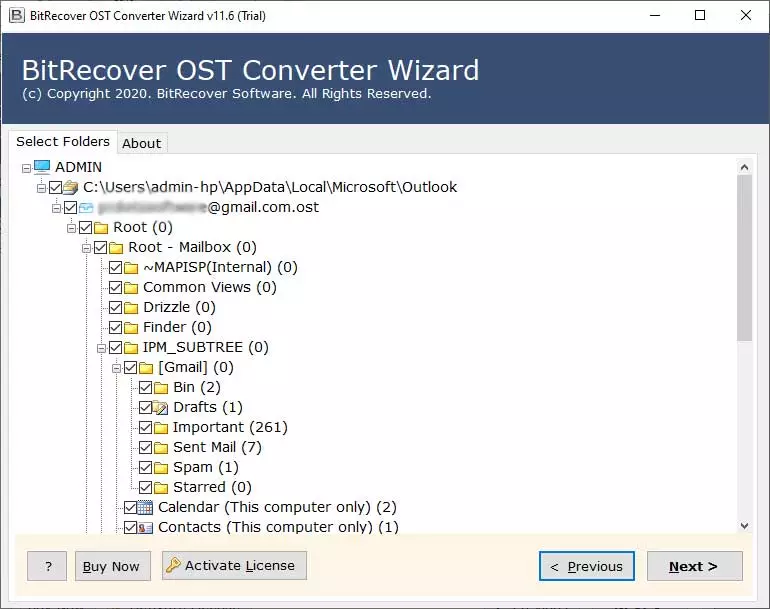
Task: Click the Starred folder icon
Action: pos(161,488)
